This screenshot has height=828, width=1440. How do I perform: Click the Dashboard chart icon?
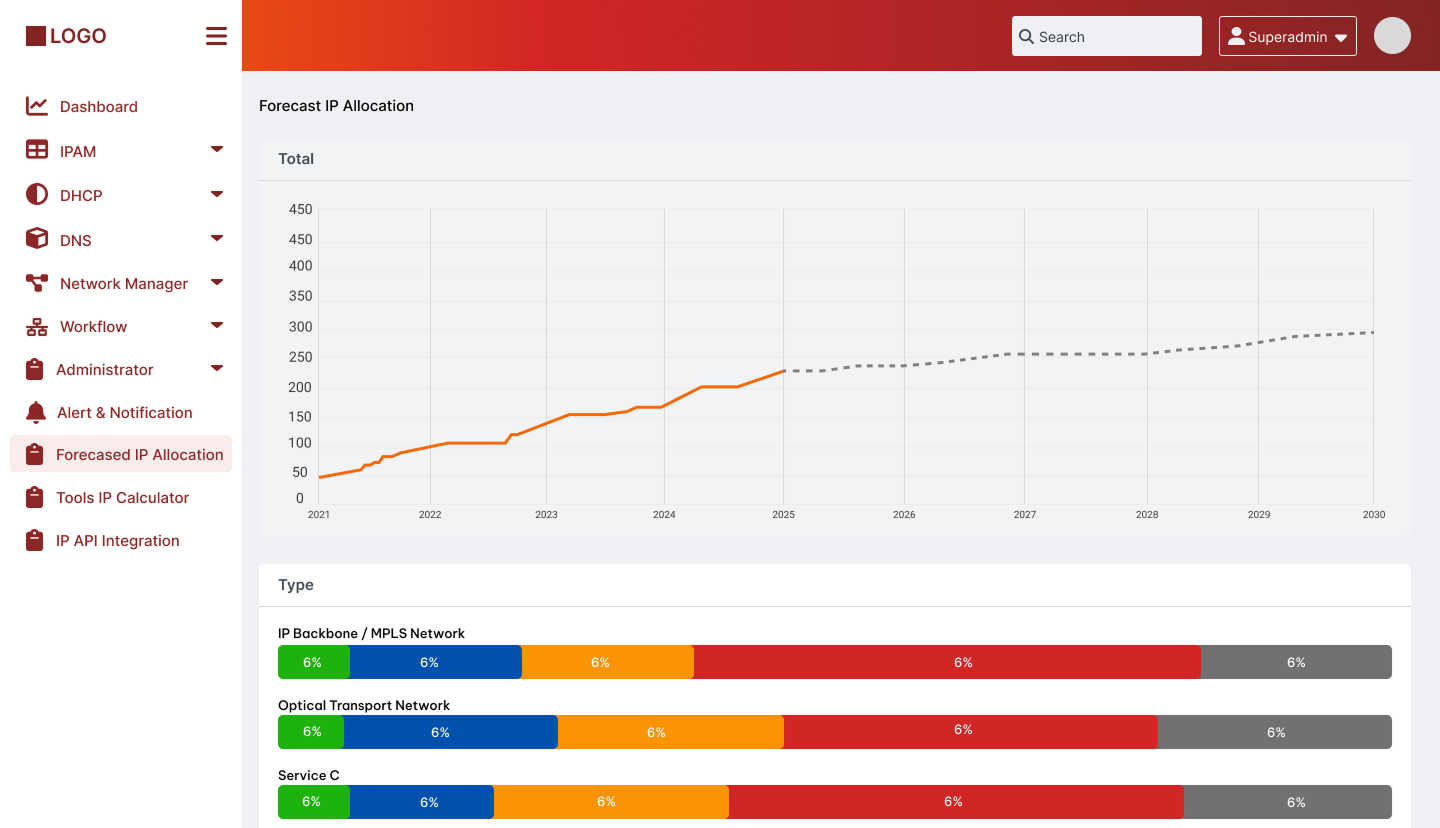click(x=37, y=106)
